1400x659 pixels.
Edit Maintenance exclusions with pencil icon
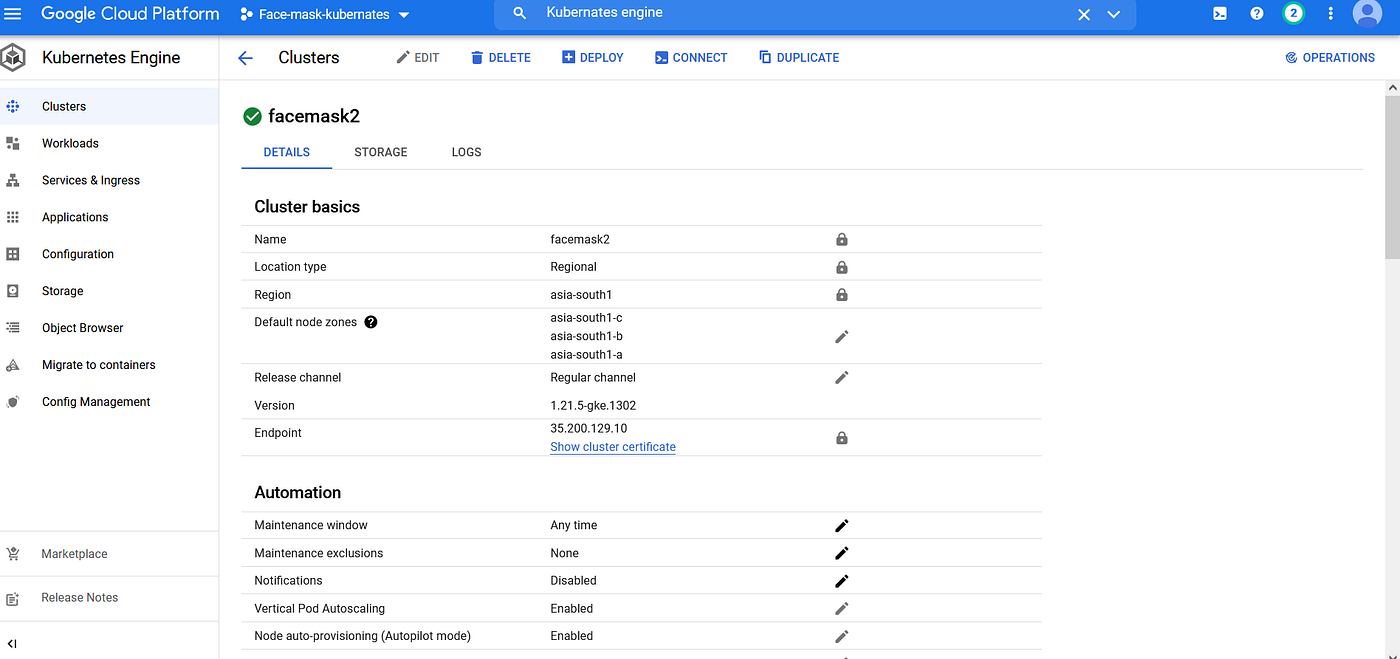842,553
